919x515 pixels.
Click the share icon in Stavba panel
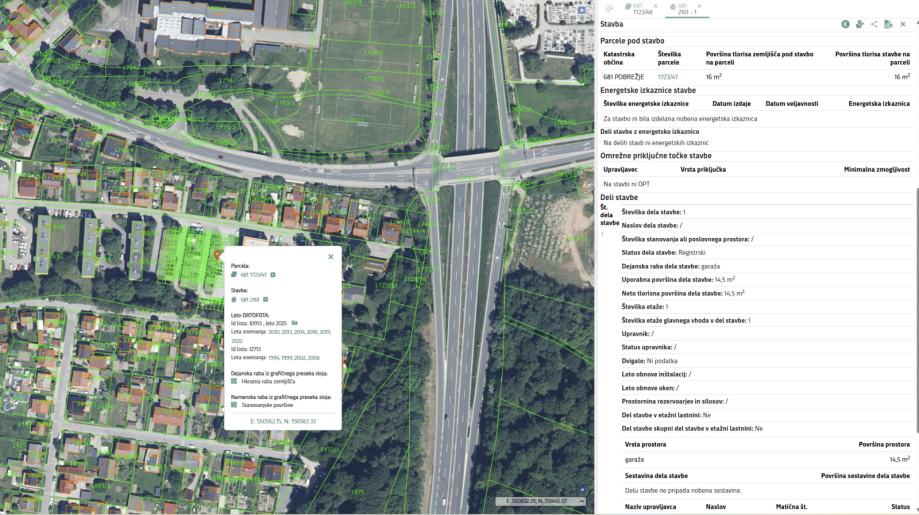tap(874, 24)
